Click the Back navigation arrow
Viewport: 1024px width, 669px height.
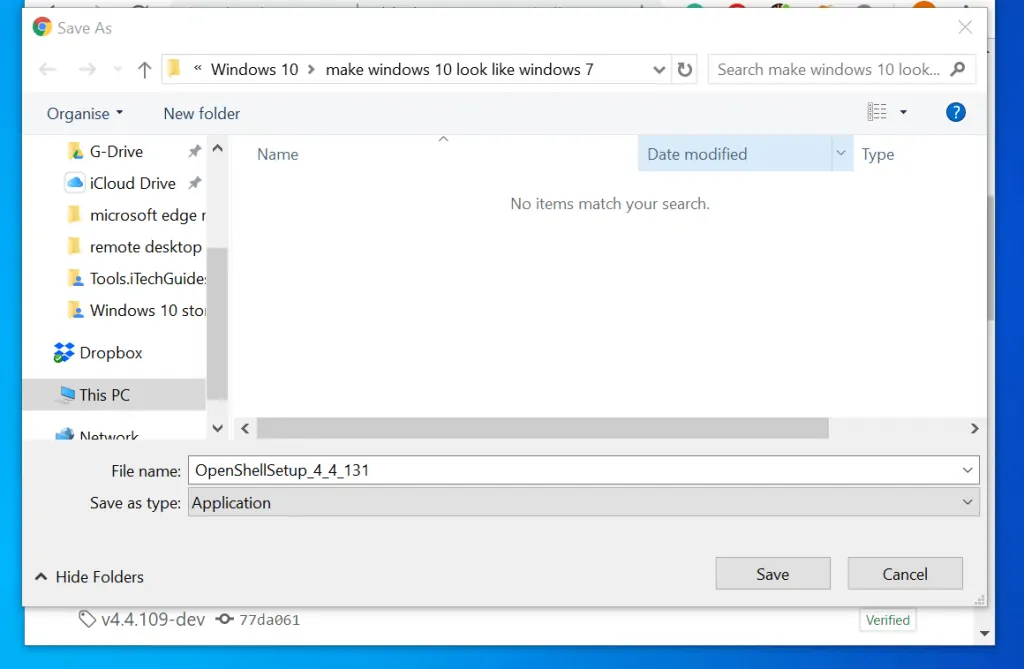[47, 70]
